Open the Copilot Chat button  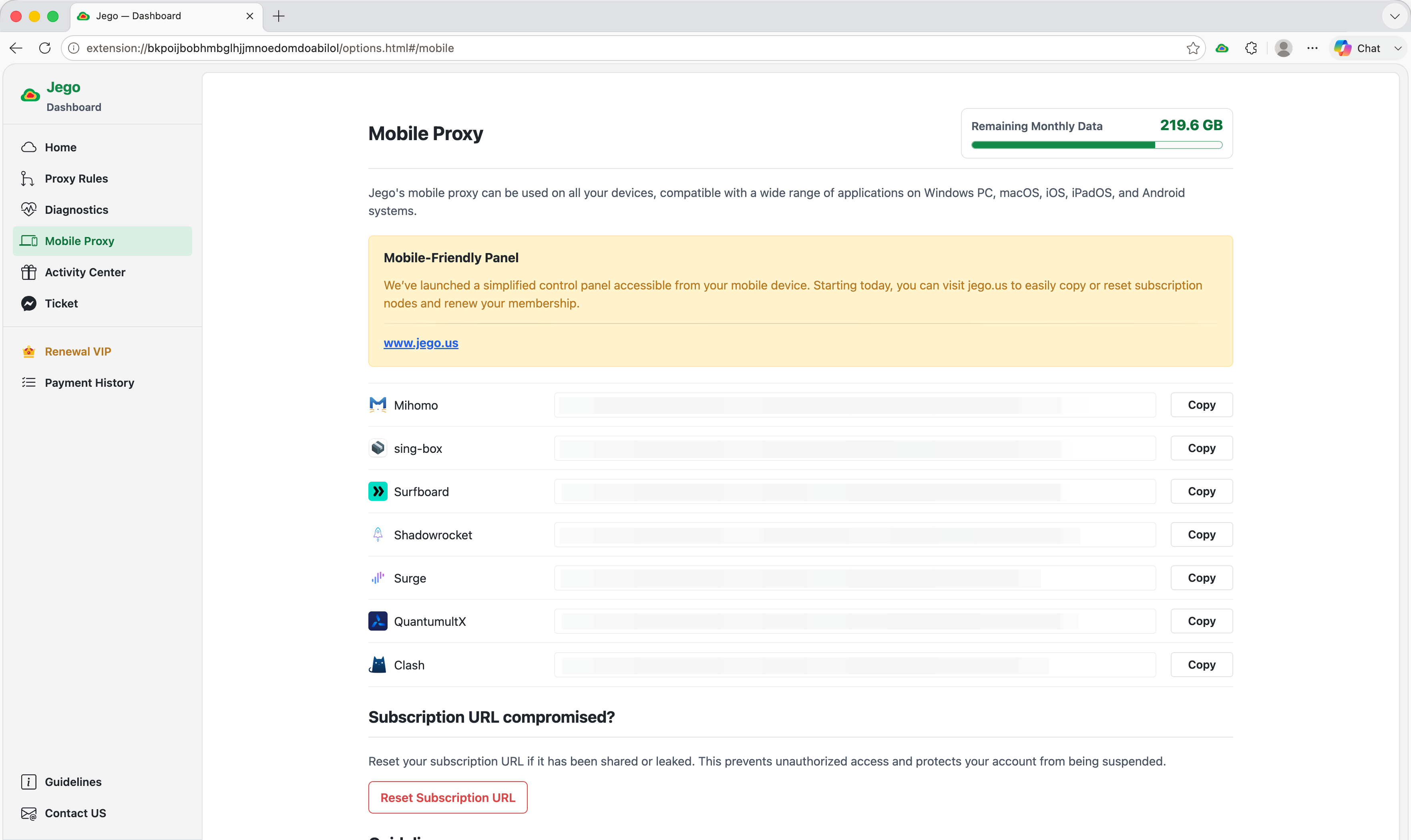(1358, 48)
